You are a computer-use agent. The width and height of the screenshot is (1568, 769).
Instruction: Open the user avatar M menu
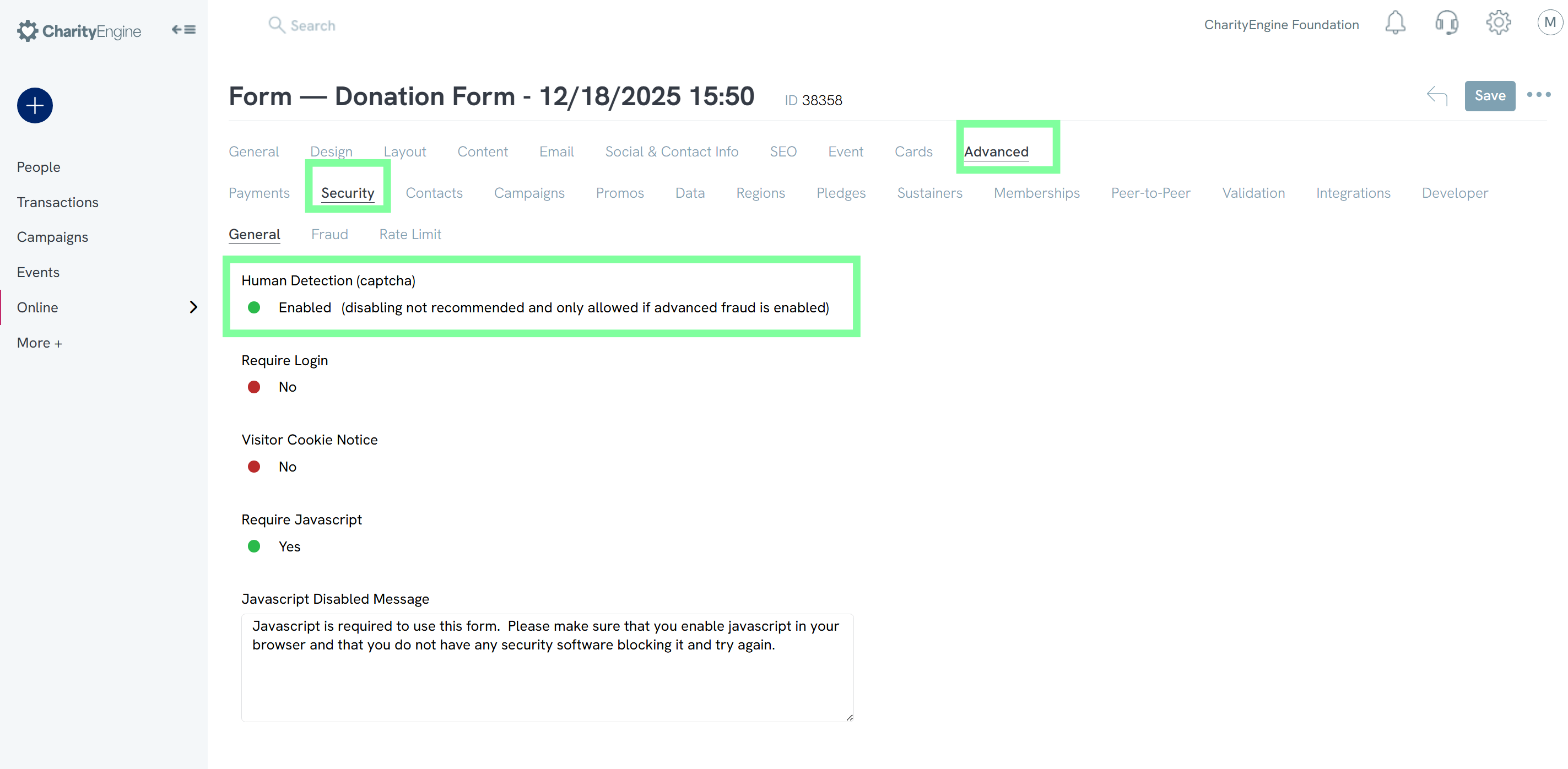[1549, 23]
